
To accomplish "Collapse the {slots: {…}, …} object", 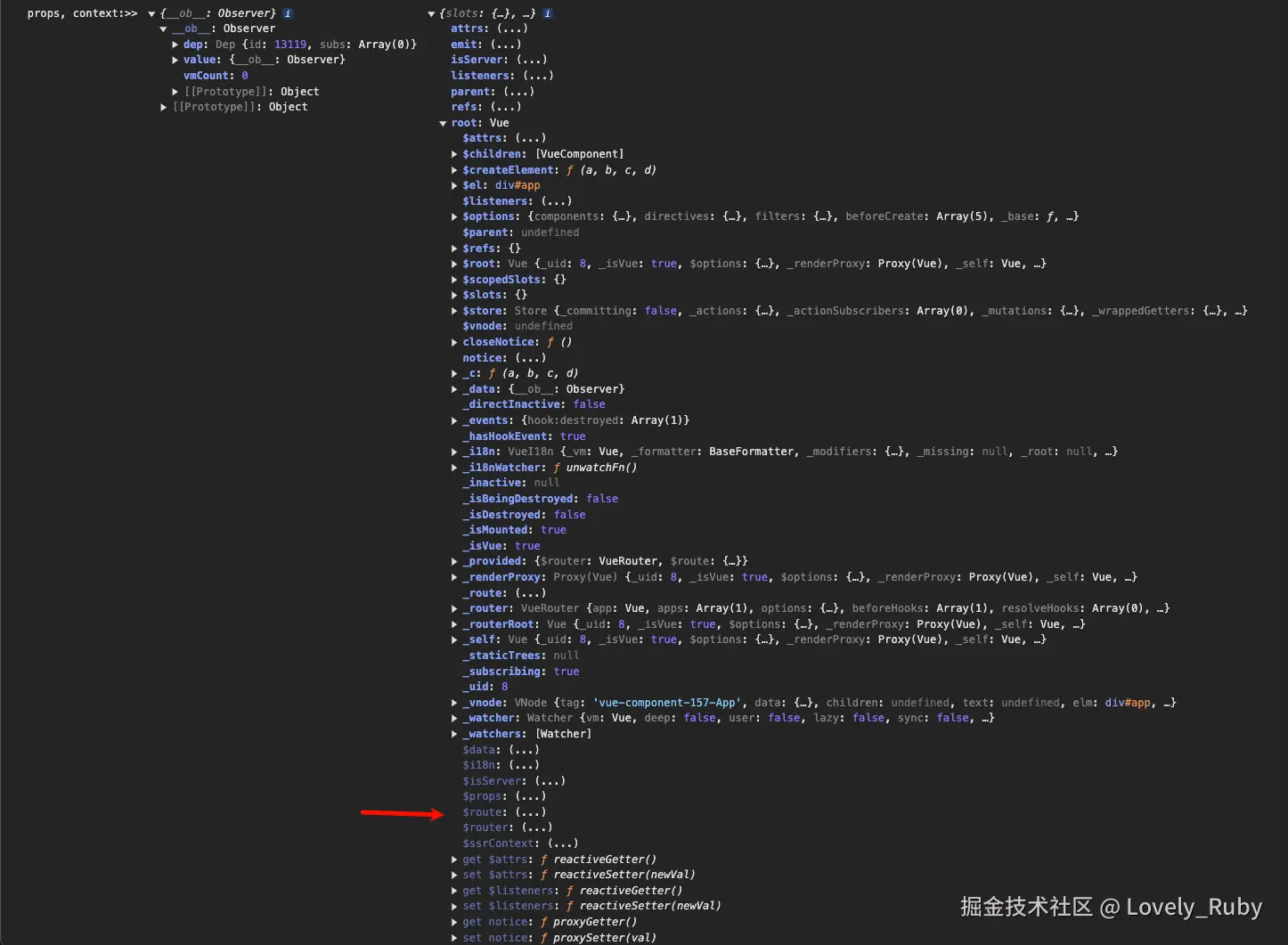I will tap(432, 13).
